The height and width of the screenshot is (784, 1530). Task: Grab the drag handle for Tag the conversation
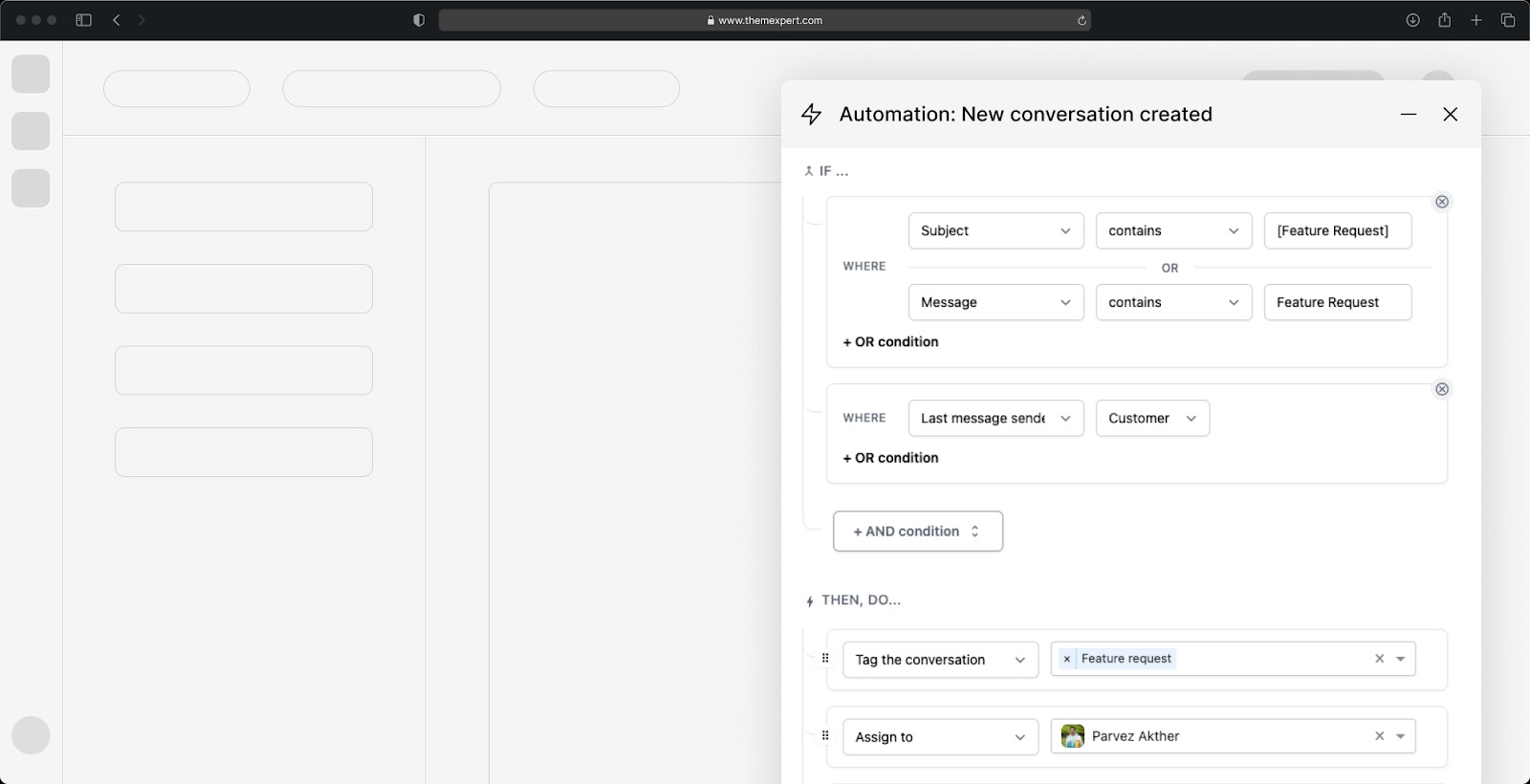click(x=825, y=658)
